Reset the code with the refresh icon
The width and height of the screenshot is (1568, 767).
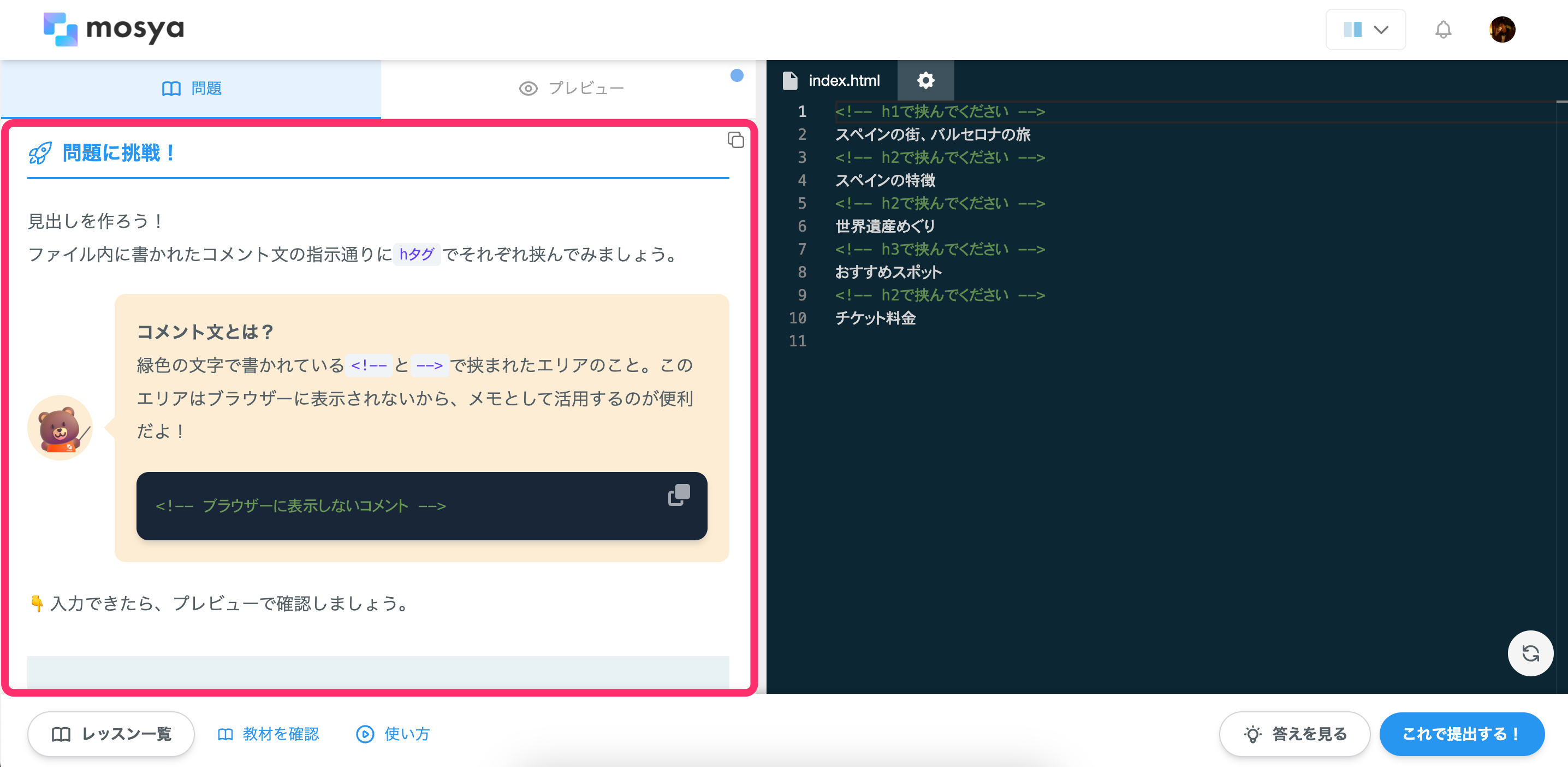pyautogui.click(x=1530, y=653)
